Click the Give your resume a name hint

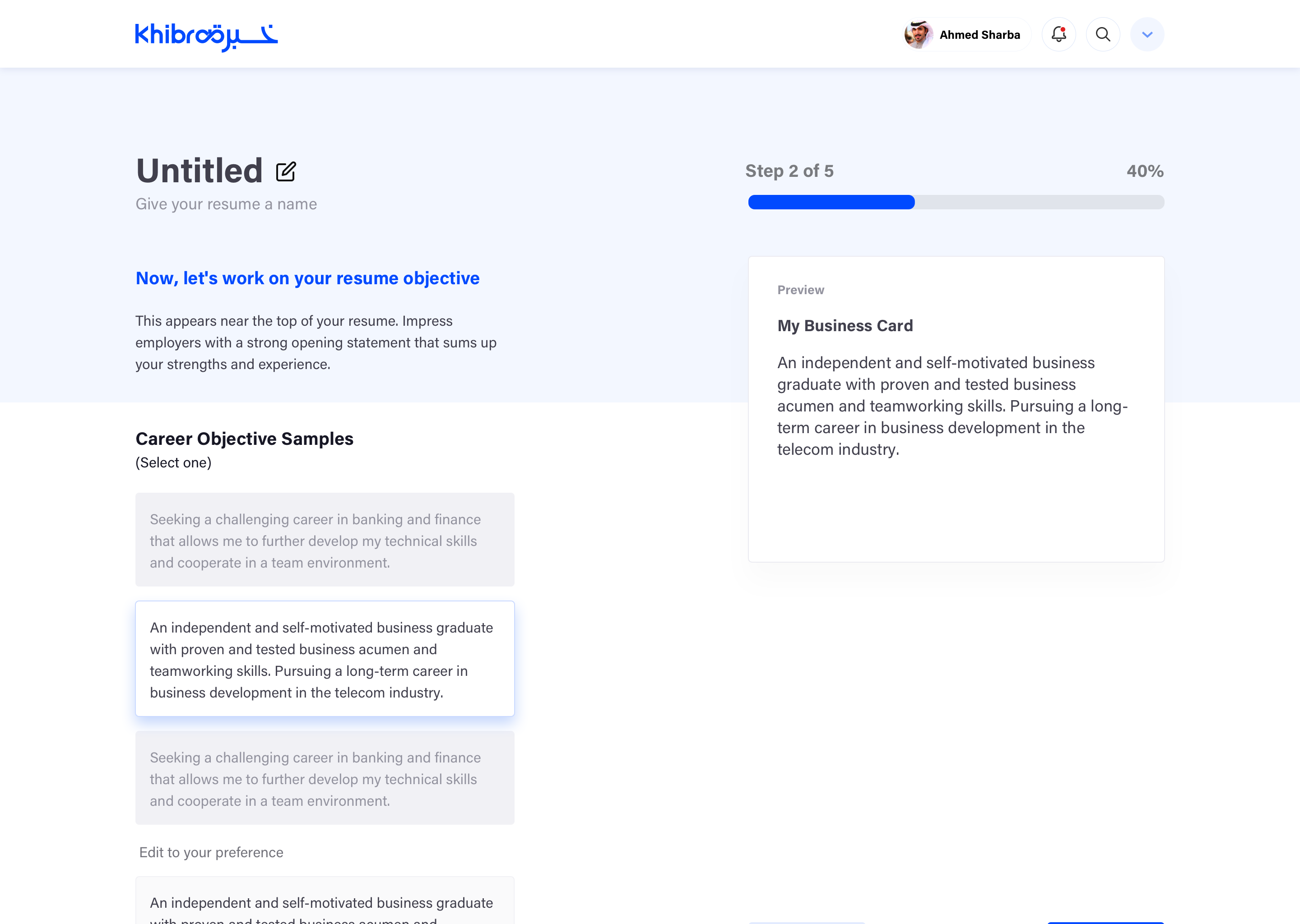click(x=226, y=203)
